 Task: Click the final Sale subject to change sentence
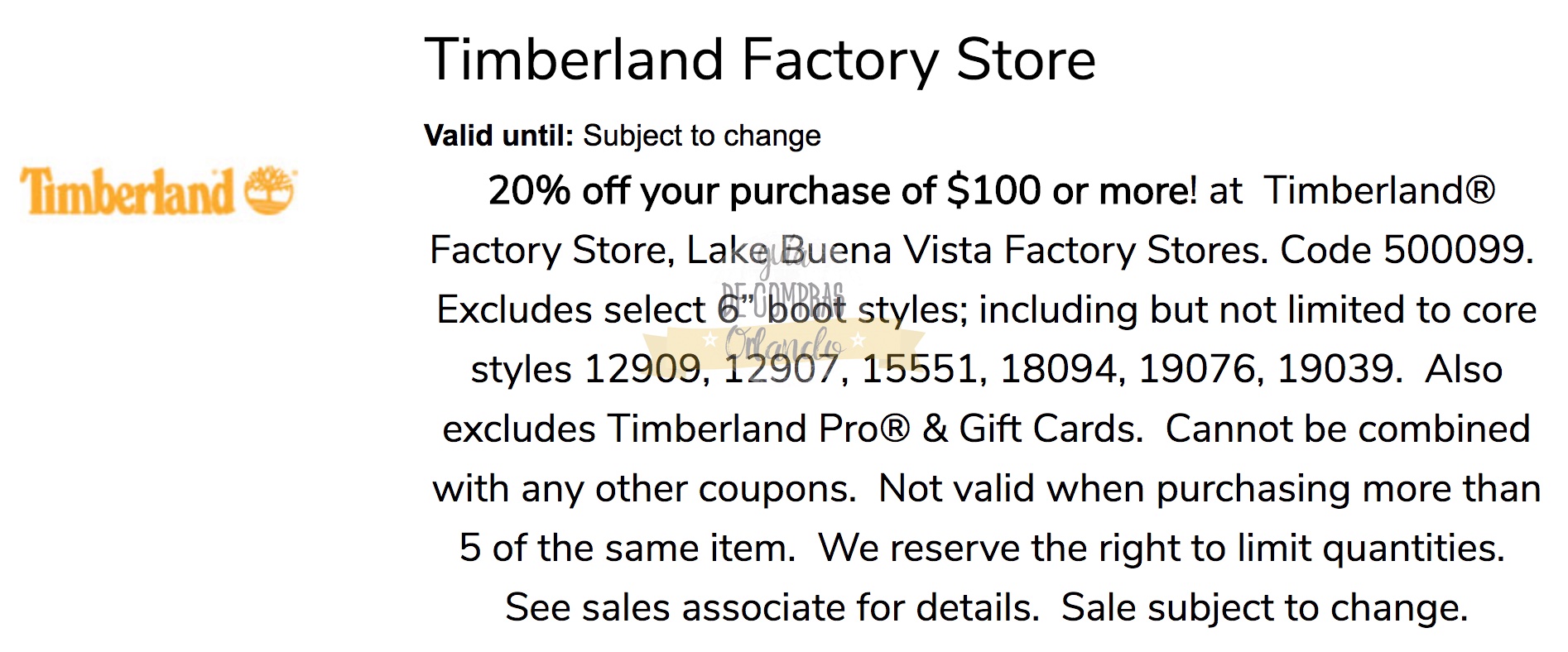pyautogui.click(x=1264, y=607)
